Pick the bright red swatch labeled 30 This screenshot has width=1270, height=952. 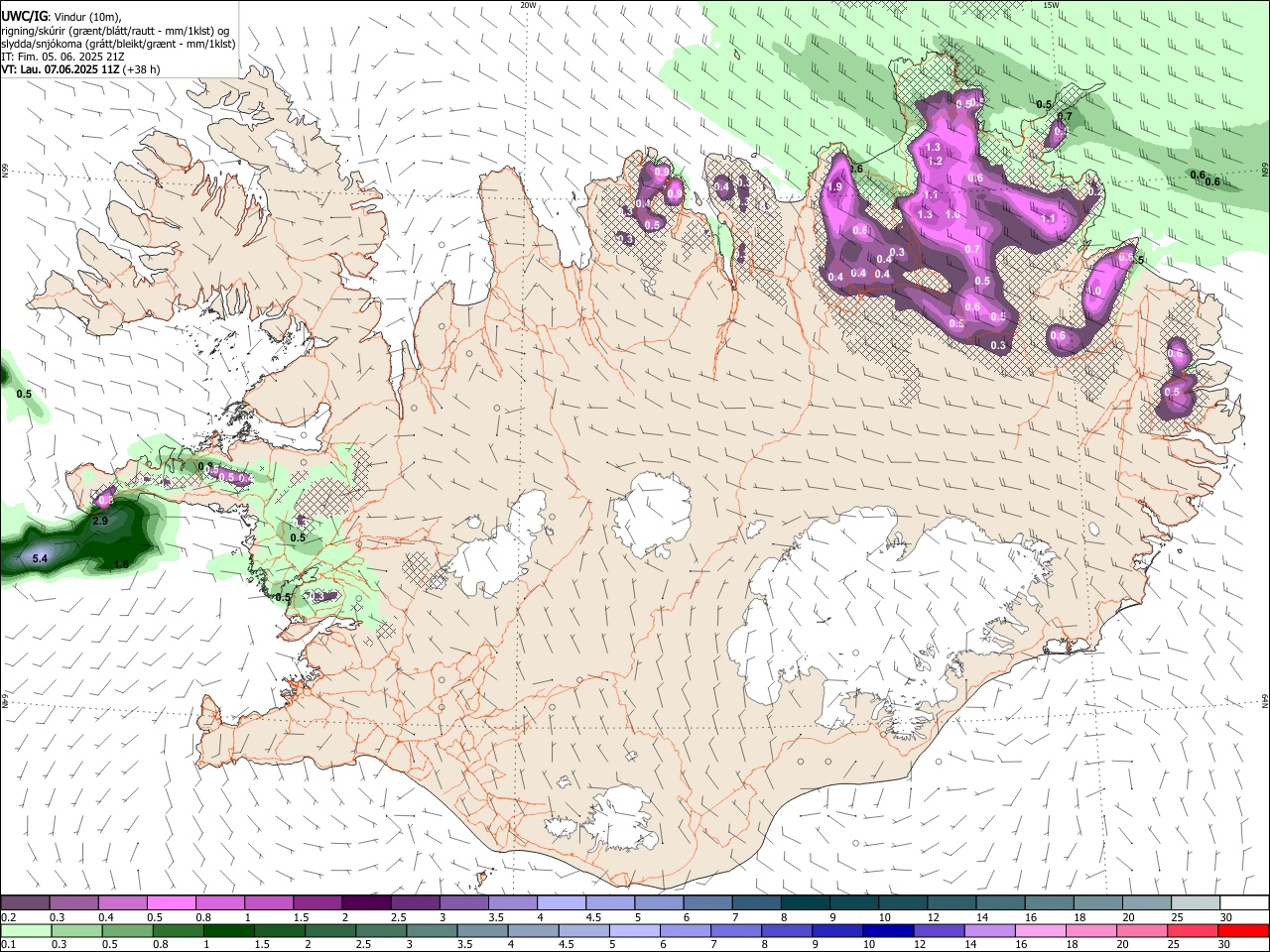coord(1244,931)
